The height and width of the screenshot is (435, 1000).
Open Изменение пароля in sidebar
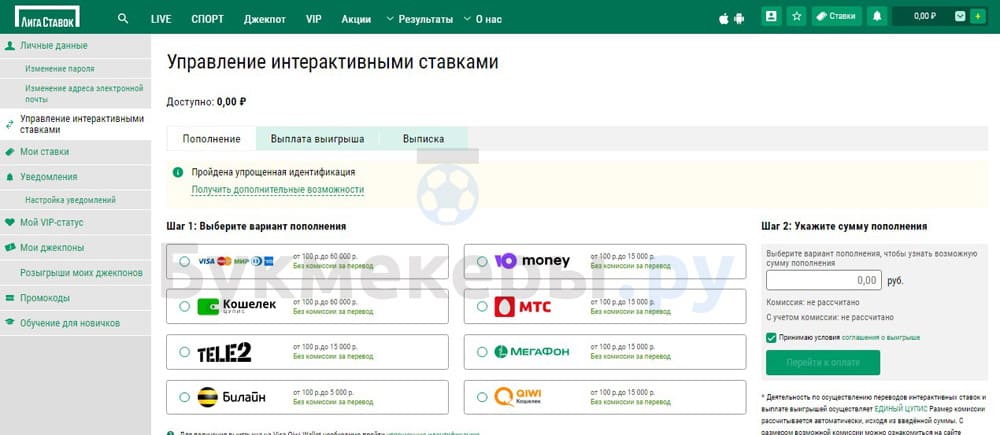coord(60,68)
